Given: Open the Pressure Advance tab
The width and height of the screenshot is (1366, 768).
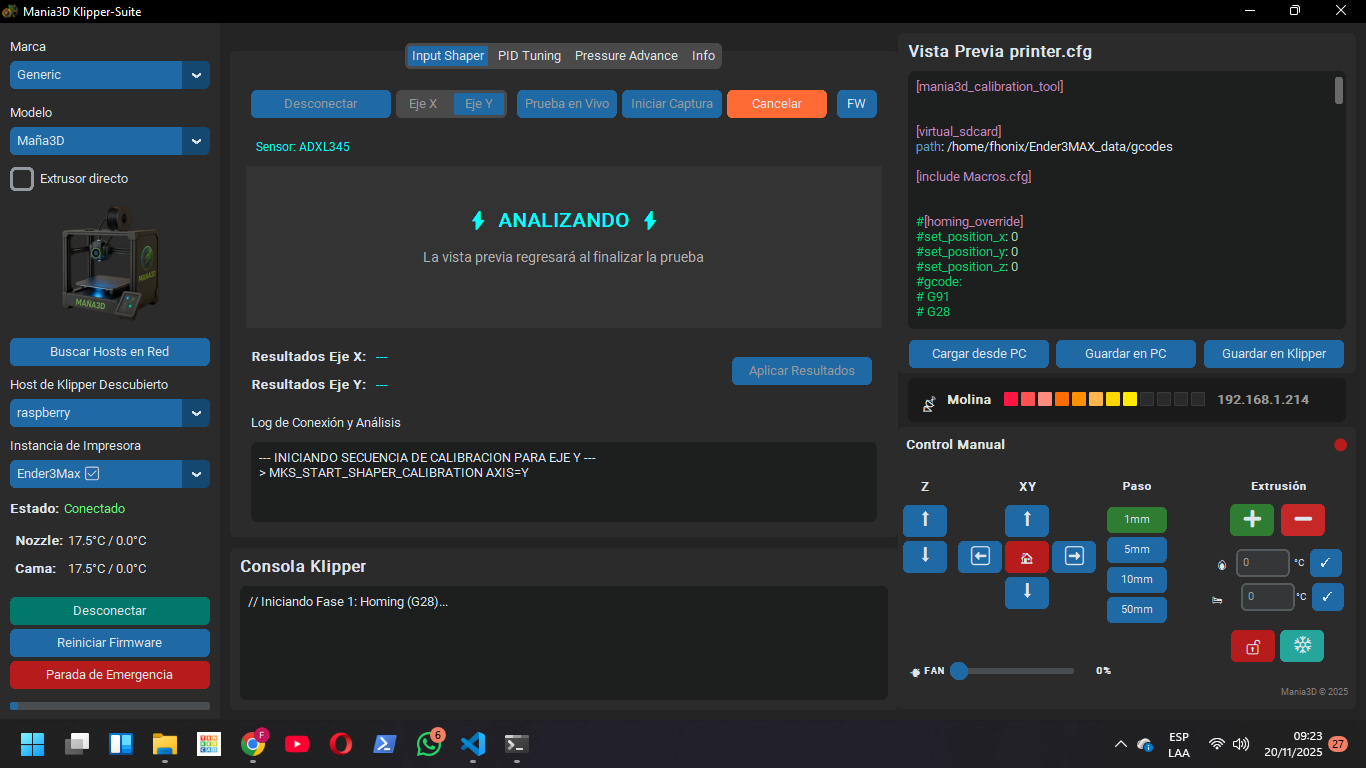Looking at the screenshot, I should [x=626, y=56].
